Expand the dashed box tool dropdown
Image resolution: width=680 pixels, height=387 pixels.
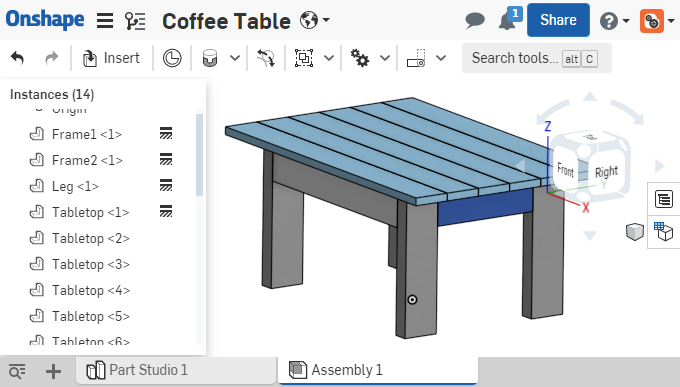click(441, 58)
